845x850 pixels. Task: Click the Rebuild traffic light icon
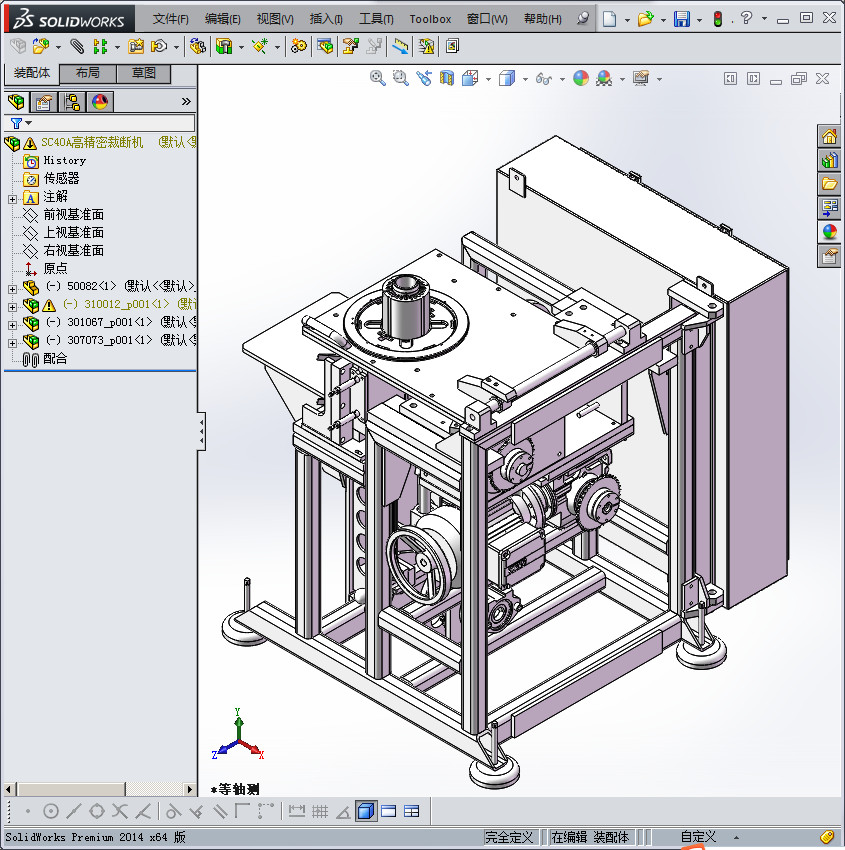(717, 19)
